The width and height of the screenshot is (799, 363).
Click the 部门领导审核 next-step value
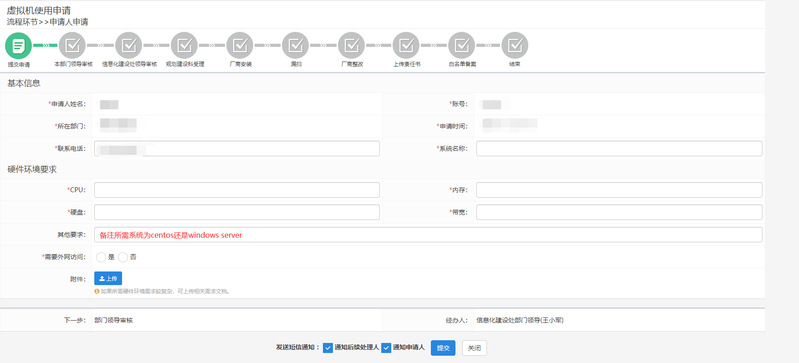(114, 321)
